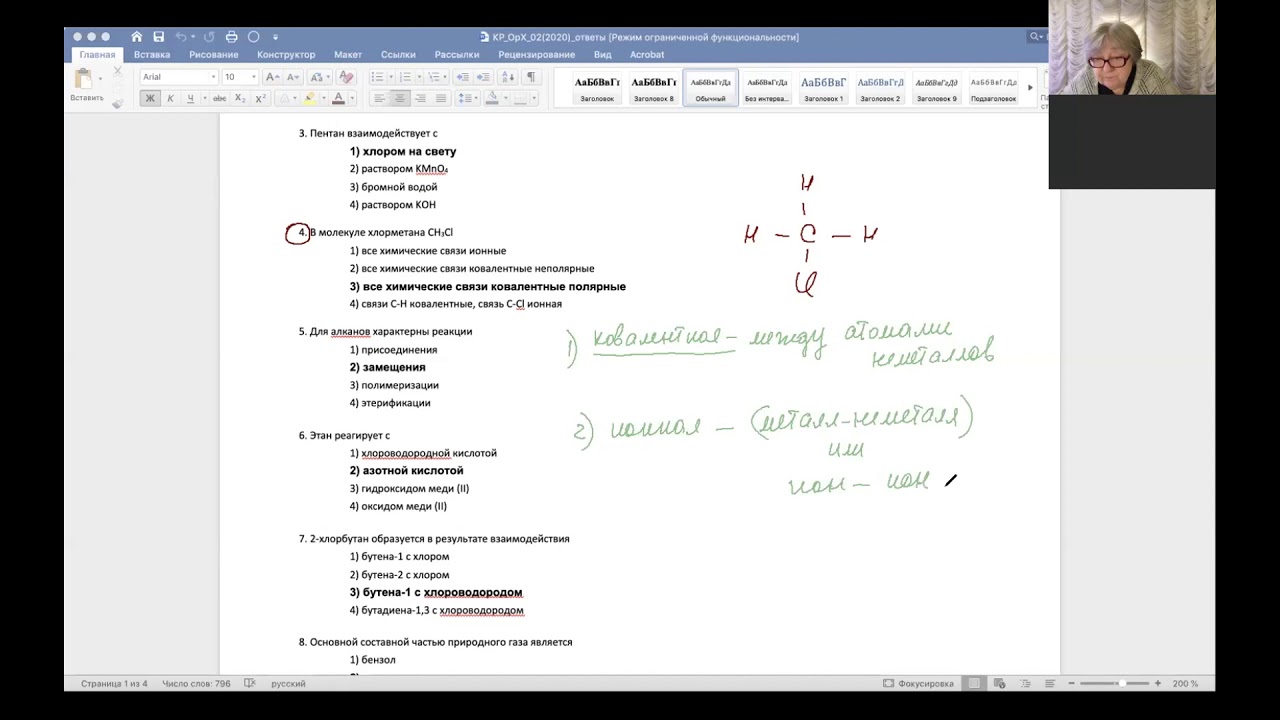
Task: Start a bulleted list
Action: click(x=377, y=77)
